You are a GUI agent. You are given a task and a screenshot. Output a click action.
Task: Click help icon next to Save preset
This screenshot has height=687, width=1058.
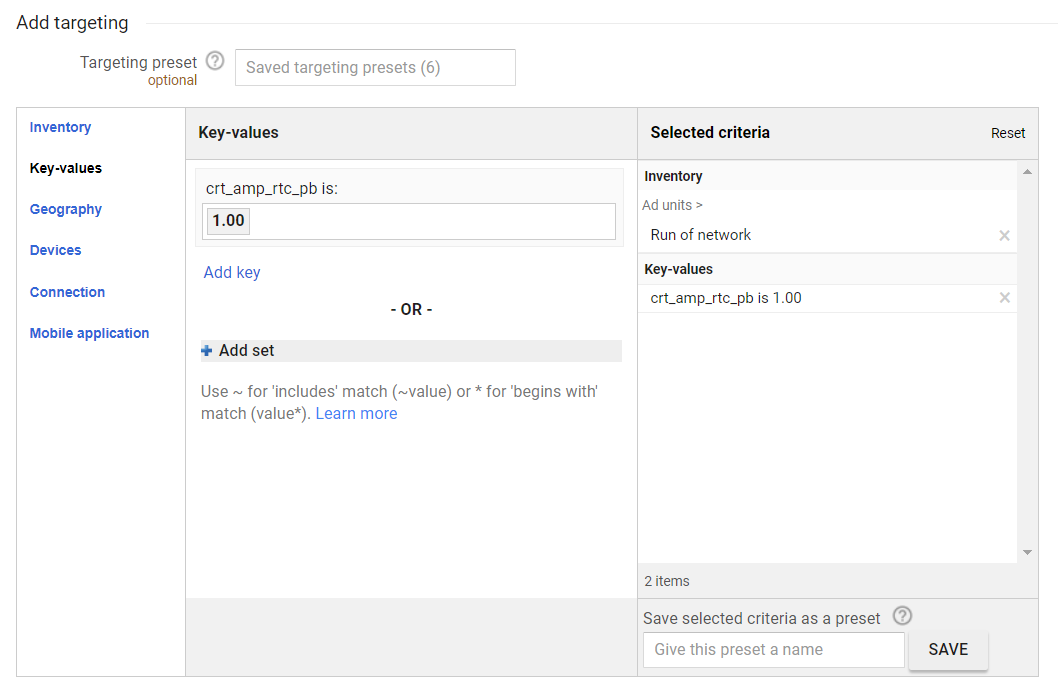[903, 616]
